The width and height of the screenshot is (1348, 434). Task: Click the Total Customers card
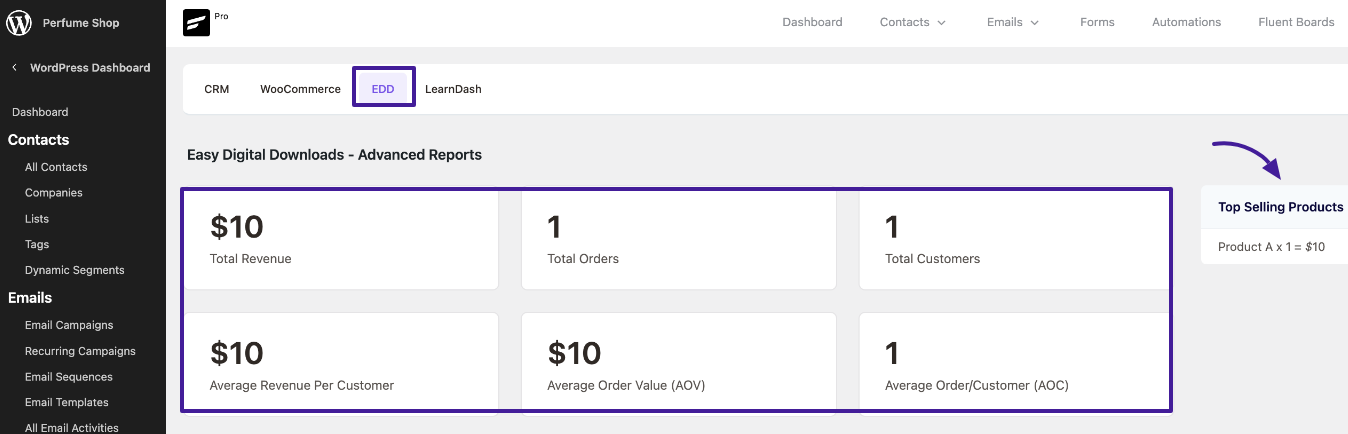pyautogui.click(x=1014, y=240)
